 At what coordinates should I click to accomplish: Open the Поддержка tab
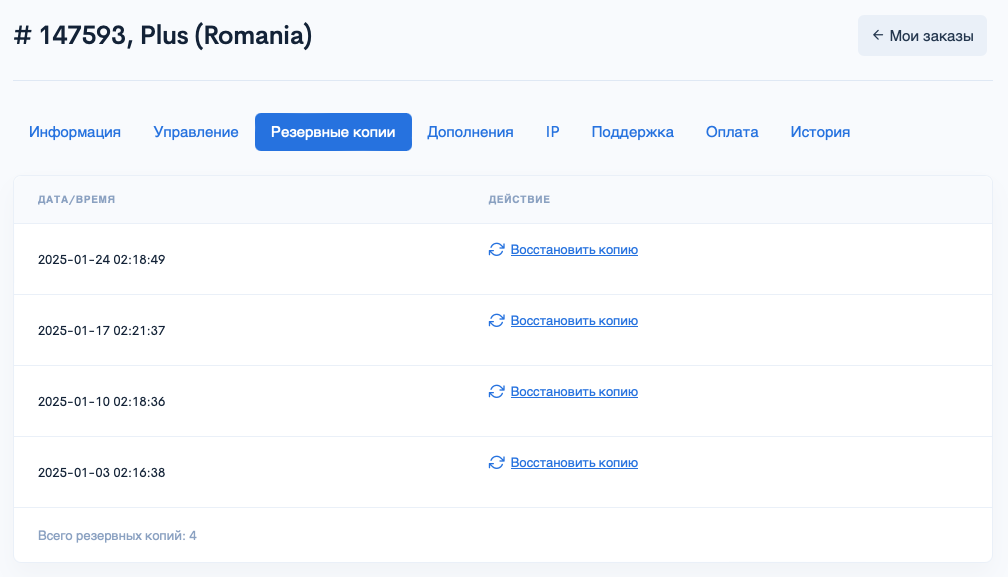click(633, 132)
